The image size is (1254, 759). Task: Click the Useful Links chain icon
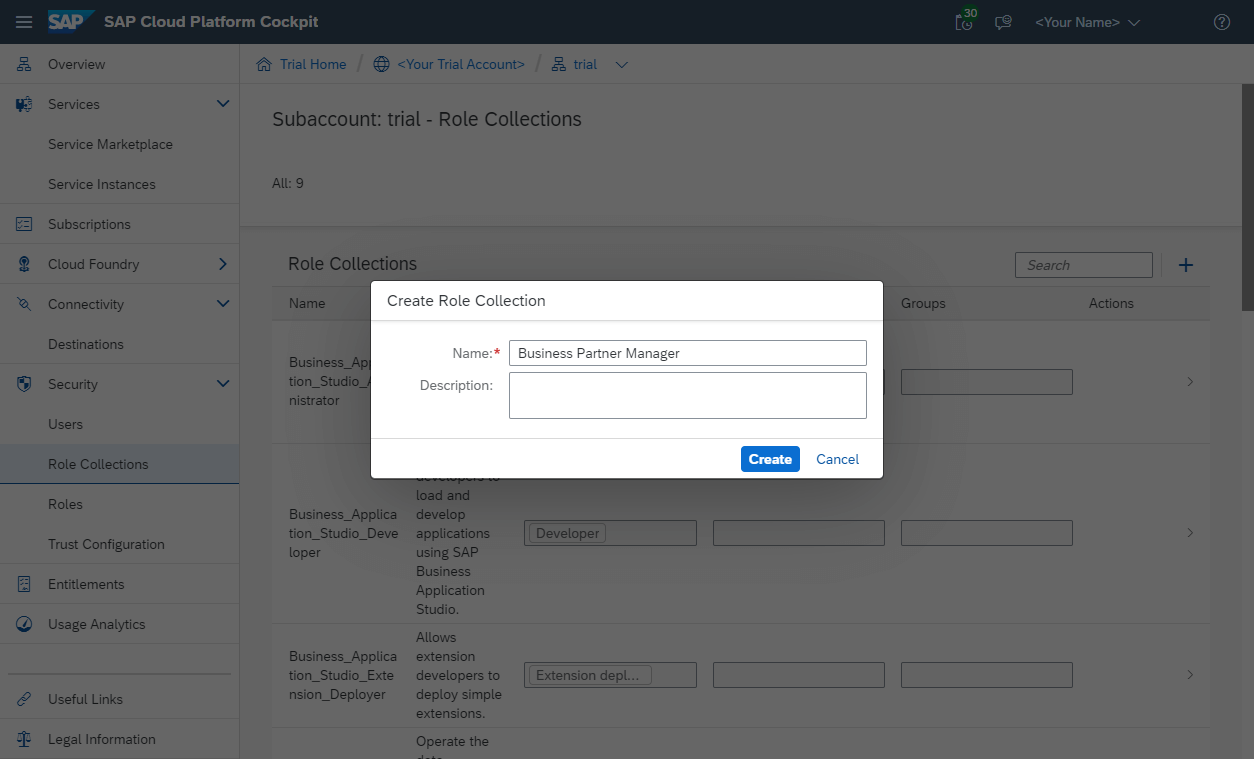(24, 699)
